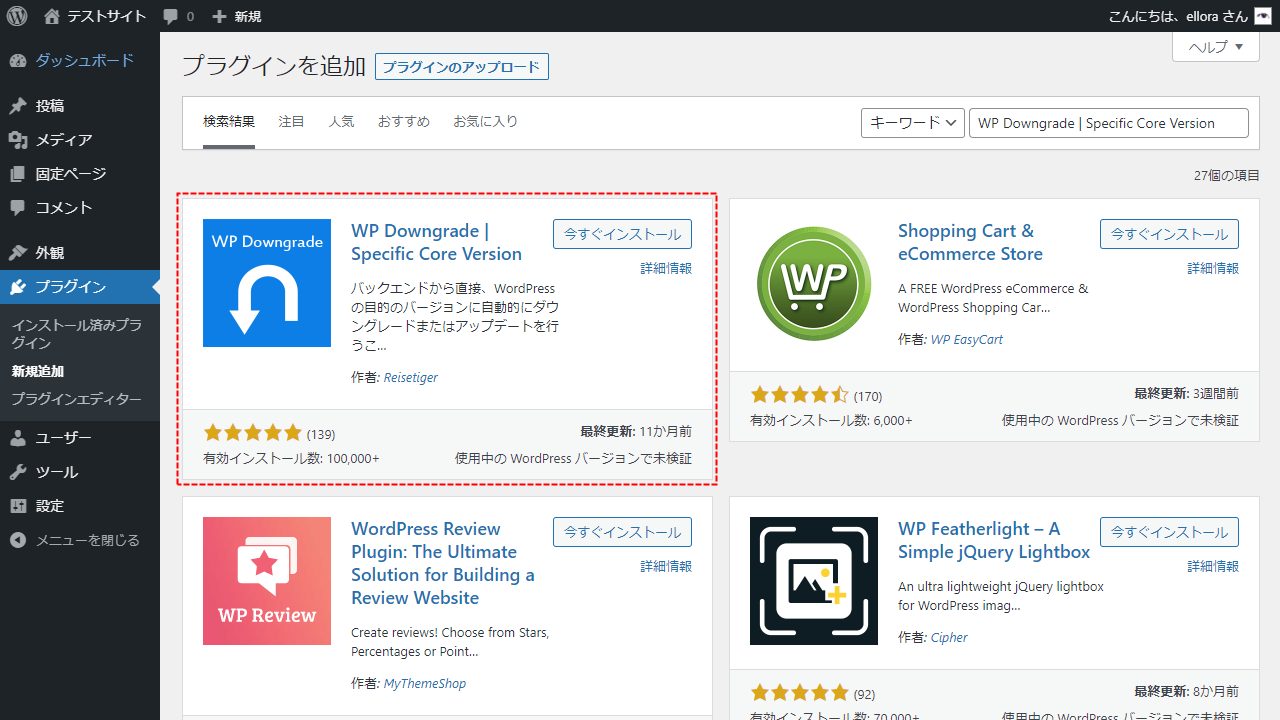Open 詳細情報 for WP Featherlight
The image size is (1280, 720).
1213,566
